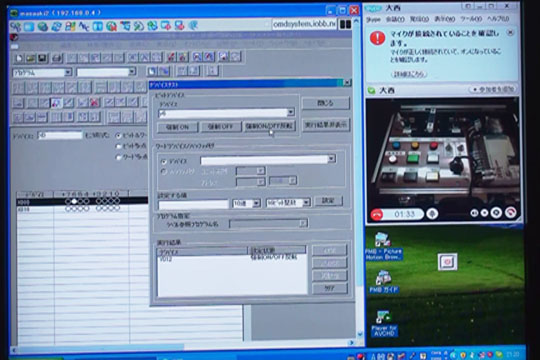Select the first bit monitor format radio button
The width and height of the screenshot is (540, 360).
[118, 135]
